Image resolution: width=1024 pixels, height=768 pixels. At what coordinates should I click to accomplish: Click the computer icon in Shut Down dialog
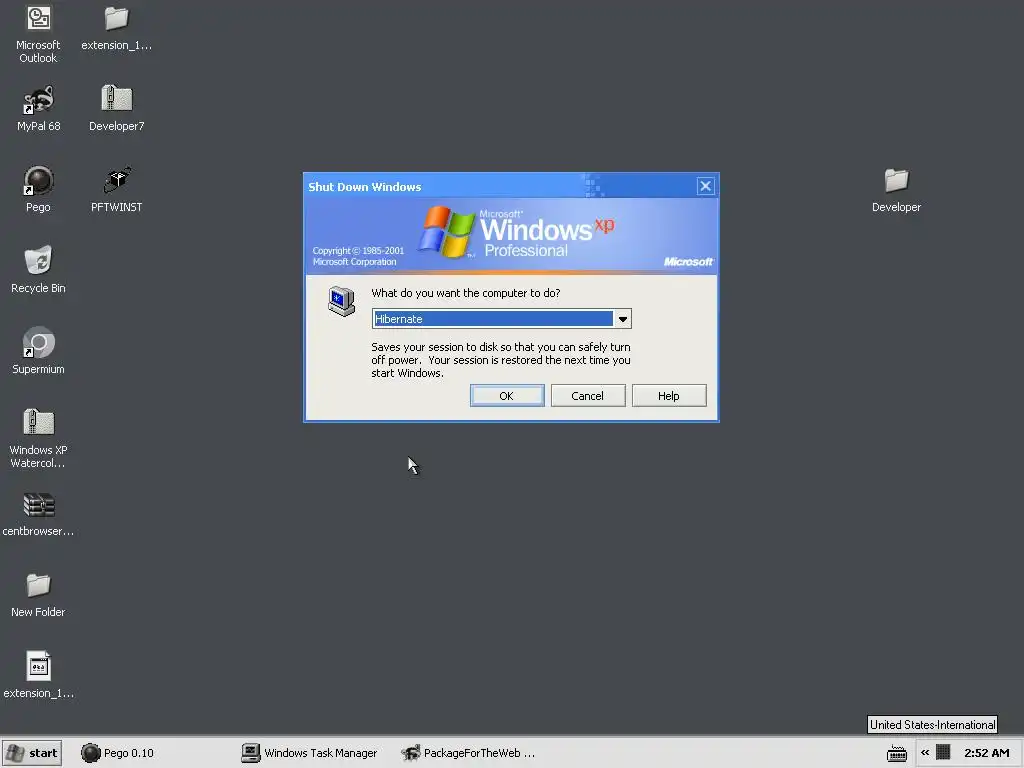[342, 301]
